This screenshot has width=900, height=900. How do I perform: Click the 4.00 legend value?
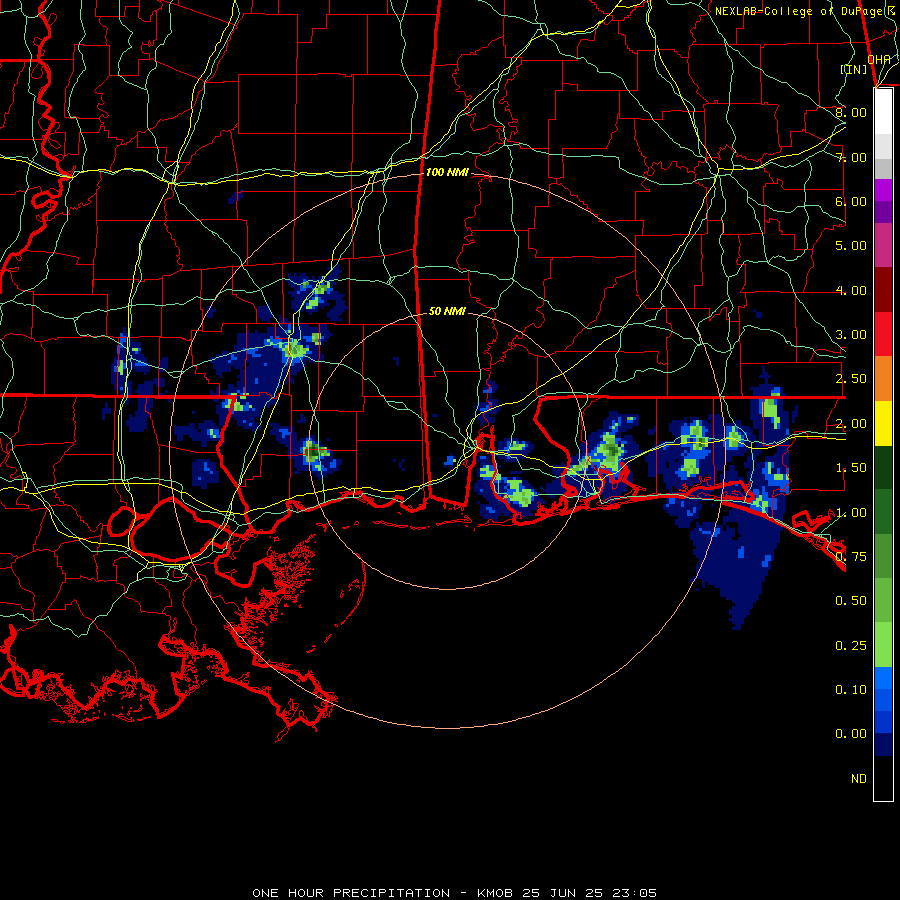[851, 290]
